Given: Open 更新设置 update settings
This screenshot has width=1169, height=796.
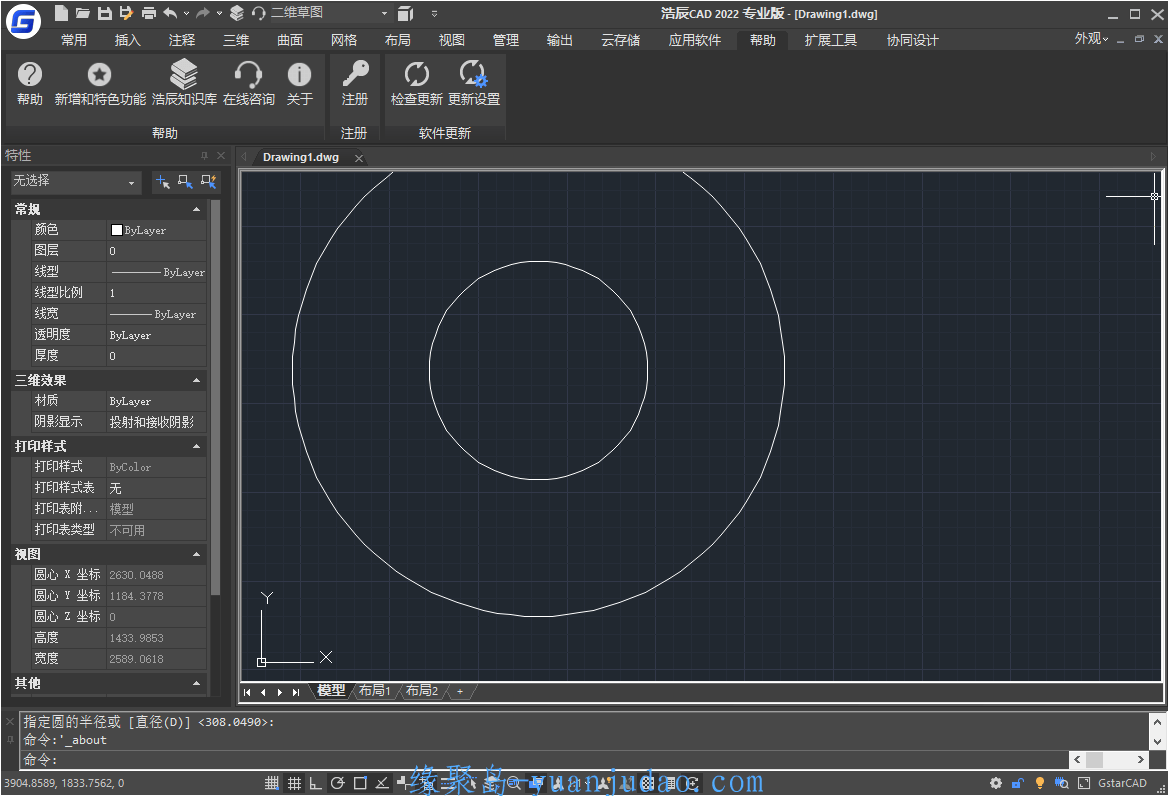Looking at the screenshot, I should 473,83.
